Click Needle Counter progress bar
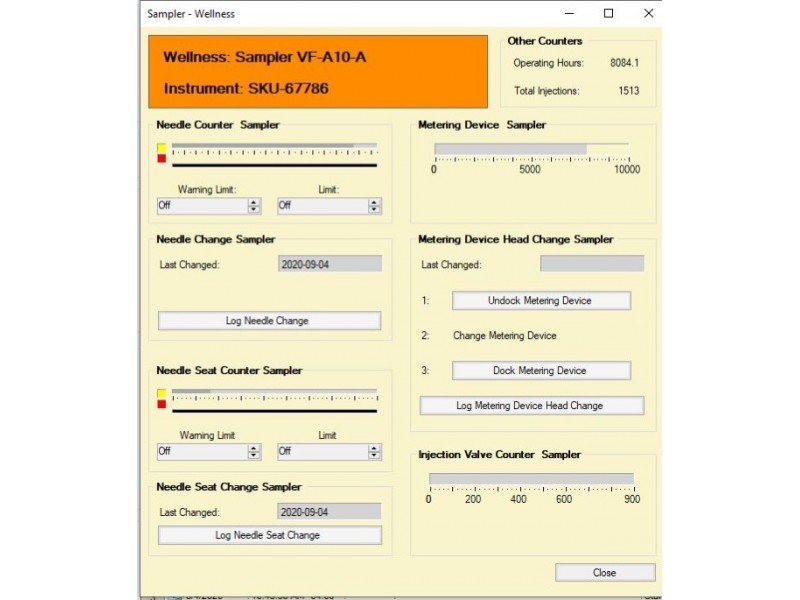 274,146
